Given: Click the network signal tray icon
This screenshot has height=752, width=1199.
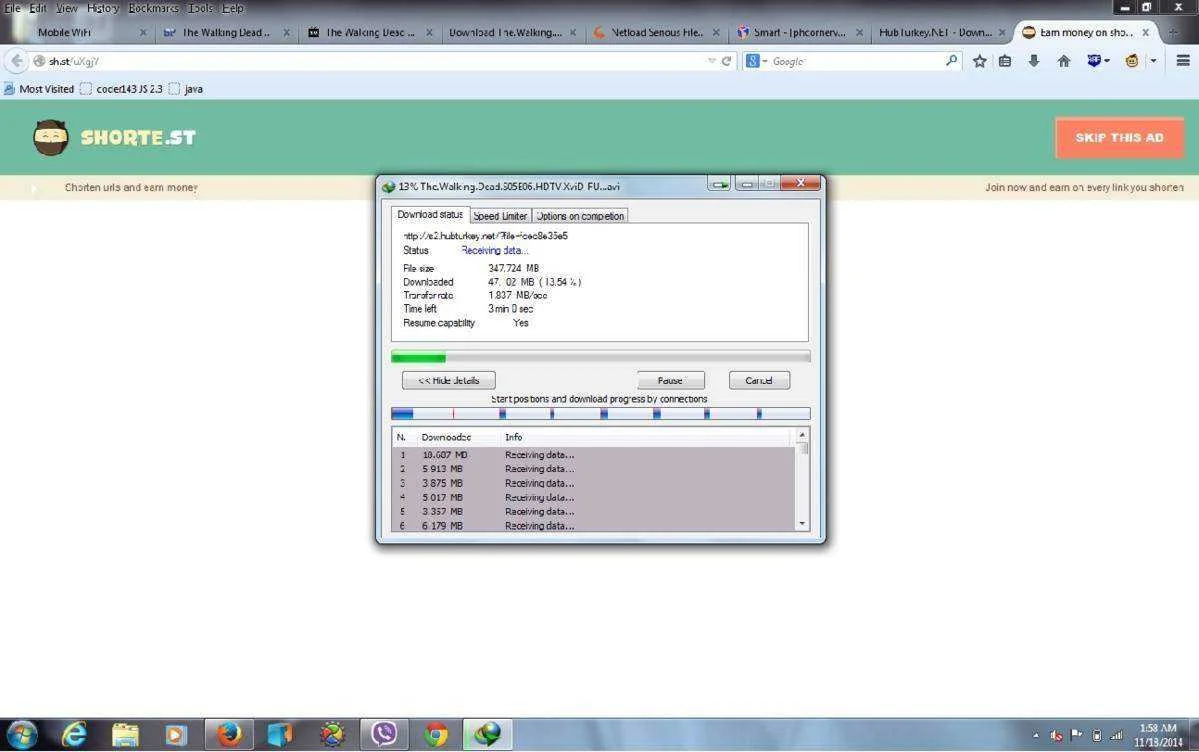Looking at the screenshot, I should [1116, 735].
